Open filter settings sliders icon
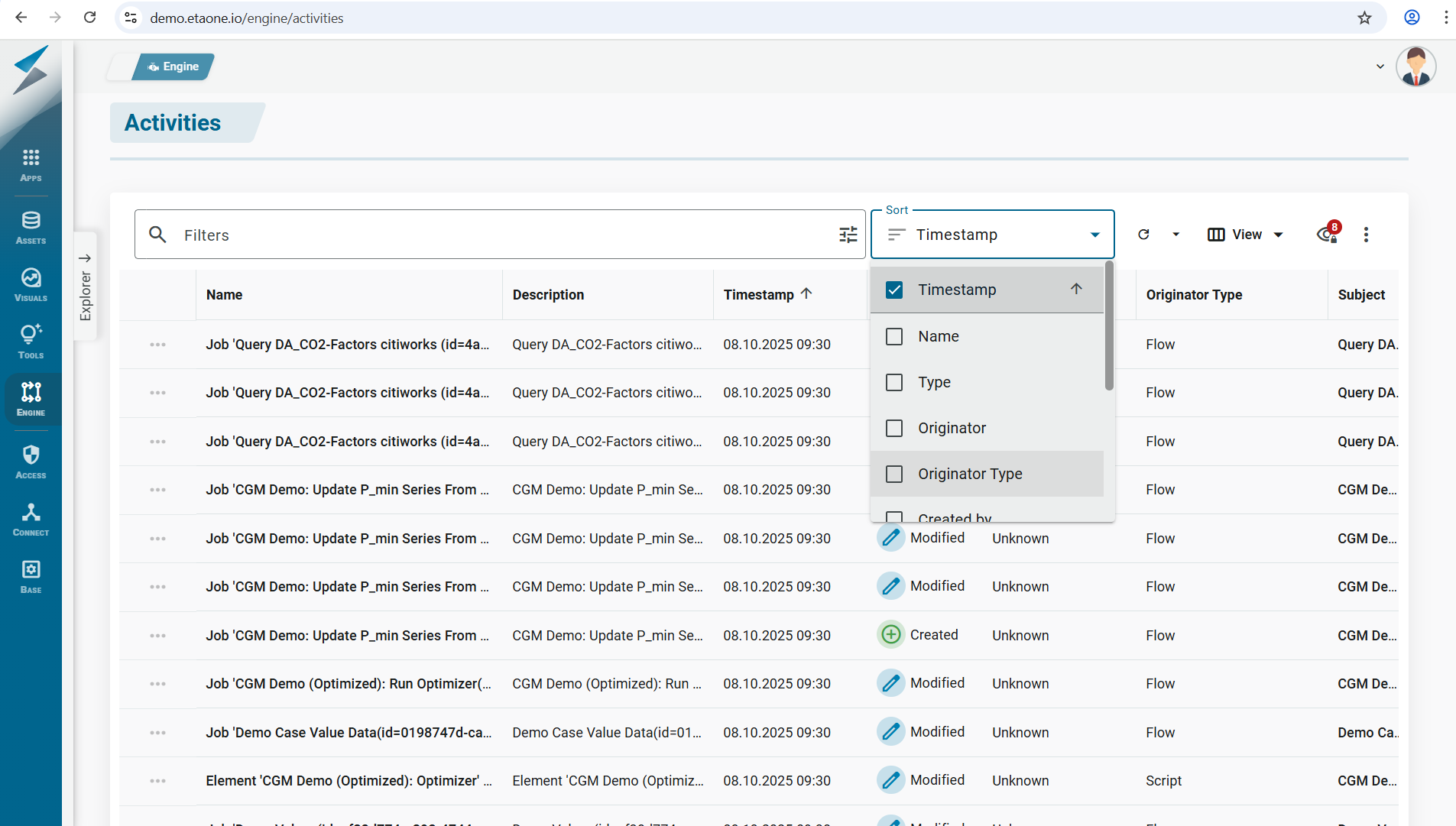The image size is (1456, 826). [x=848, y=235]
